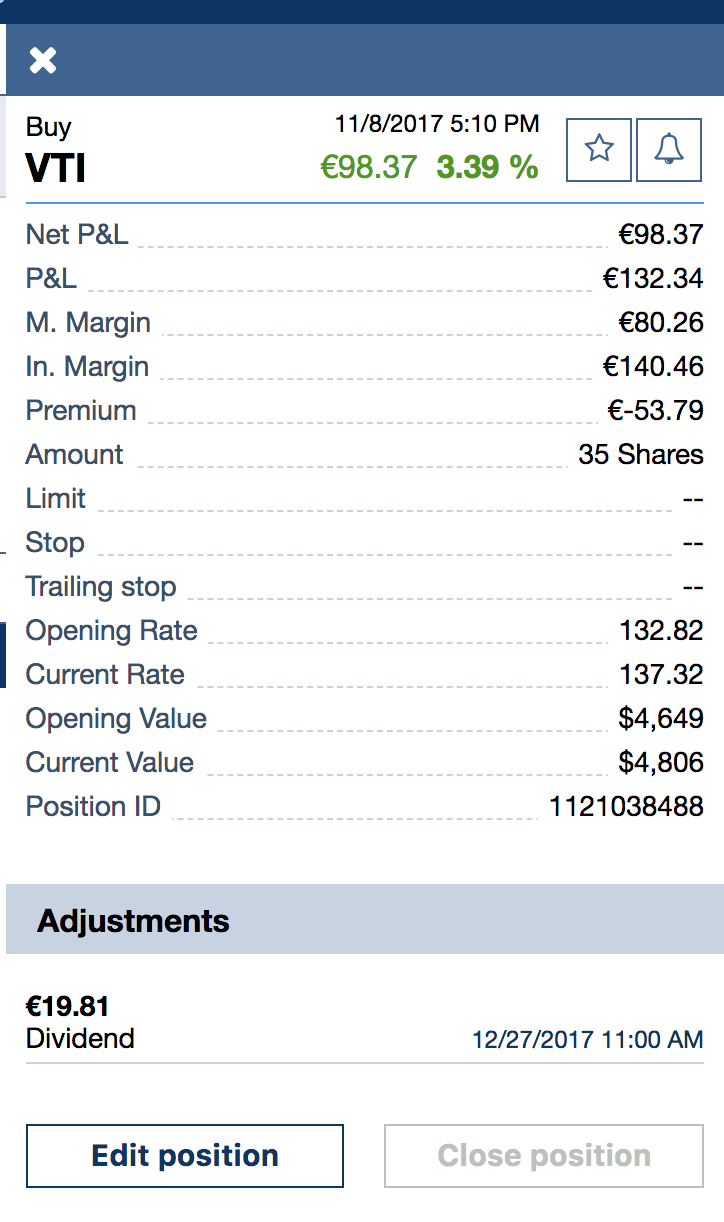Click the Limit row value
The image size is (724, 1222).
click(x=693, y=499)
